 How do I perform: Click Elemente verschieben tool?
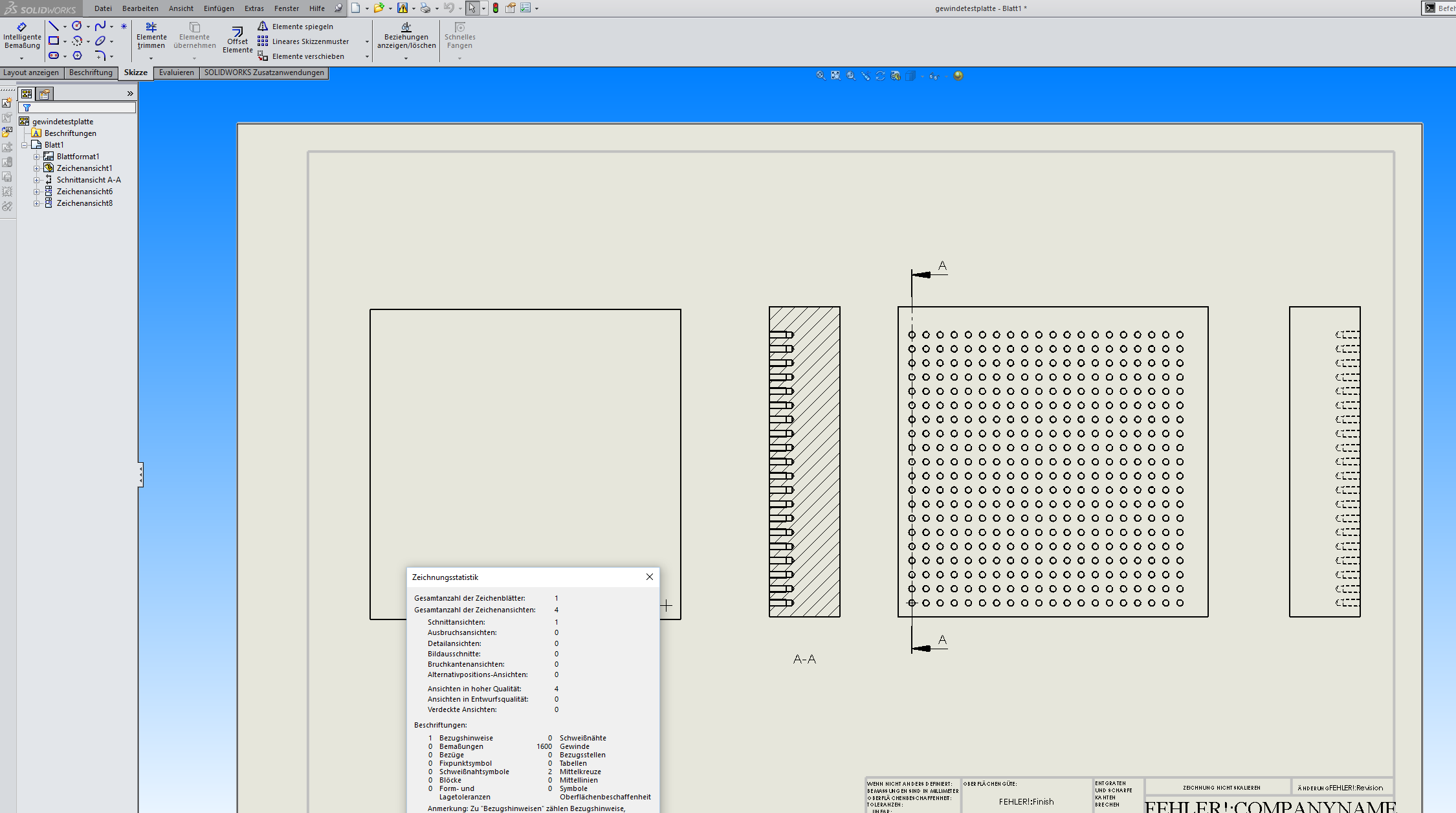301,56
